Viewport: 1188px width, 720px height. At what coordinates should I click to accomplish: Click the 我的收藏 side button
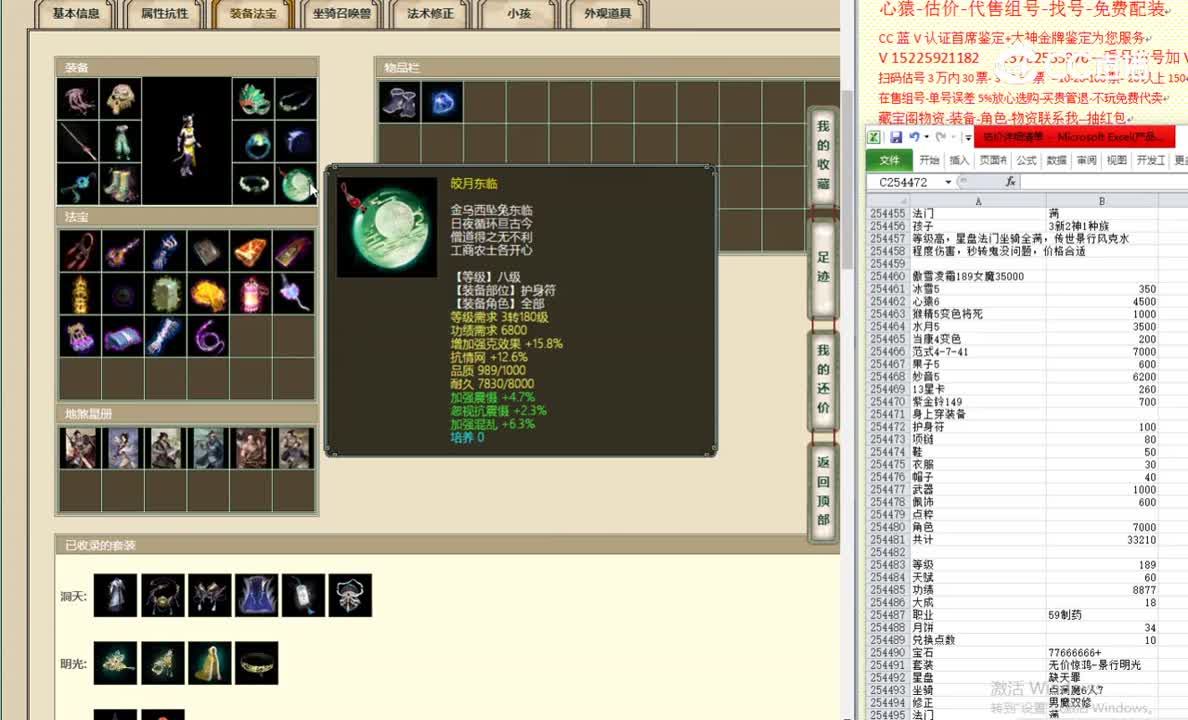point(823,155)
